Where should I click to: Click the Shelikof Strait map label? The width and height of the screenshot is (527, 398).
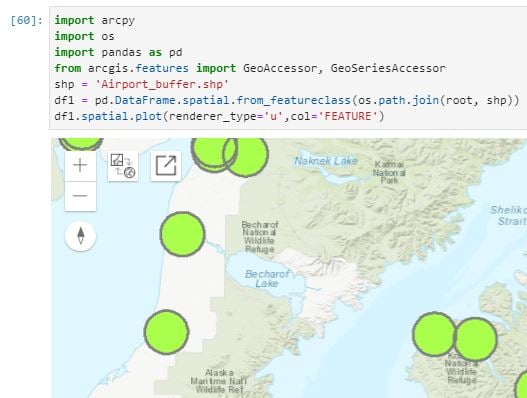pyautogui.click(x=509, y=215)
